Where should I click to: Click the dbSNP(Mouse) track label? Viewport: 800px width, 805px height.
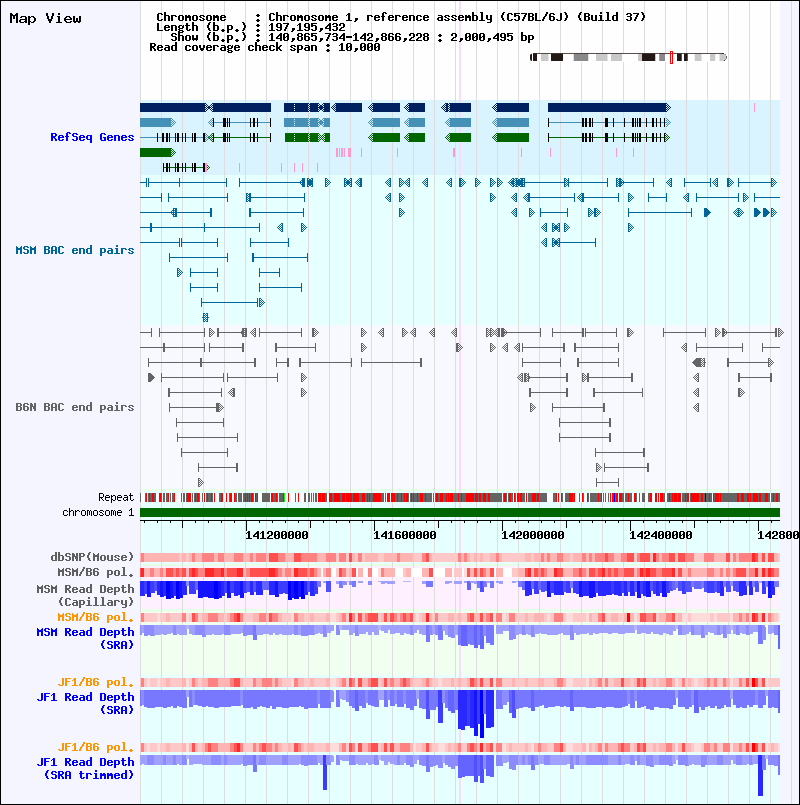click(x=92, y=557)
